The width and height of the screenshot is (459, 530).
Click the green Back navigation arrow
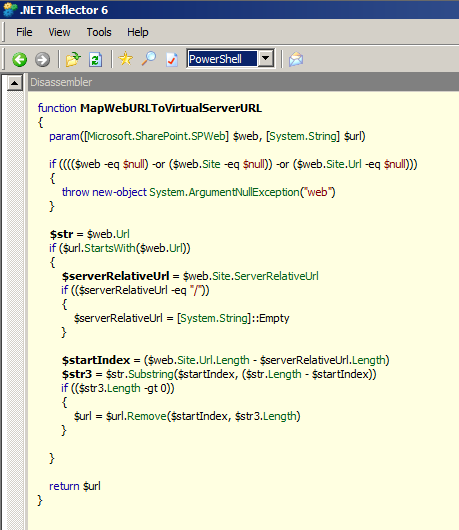(x=20, y=59)
